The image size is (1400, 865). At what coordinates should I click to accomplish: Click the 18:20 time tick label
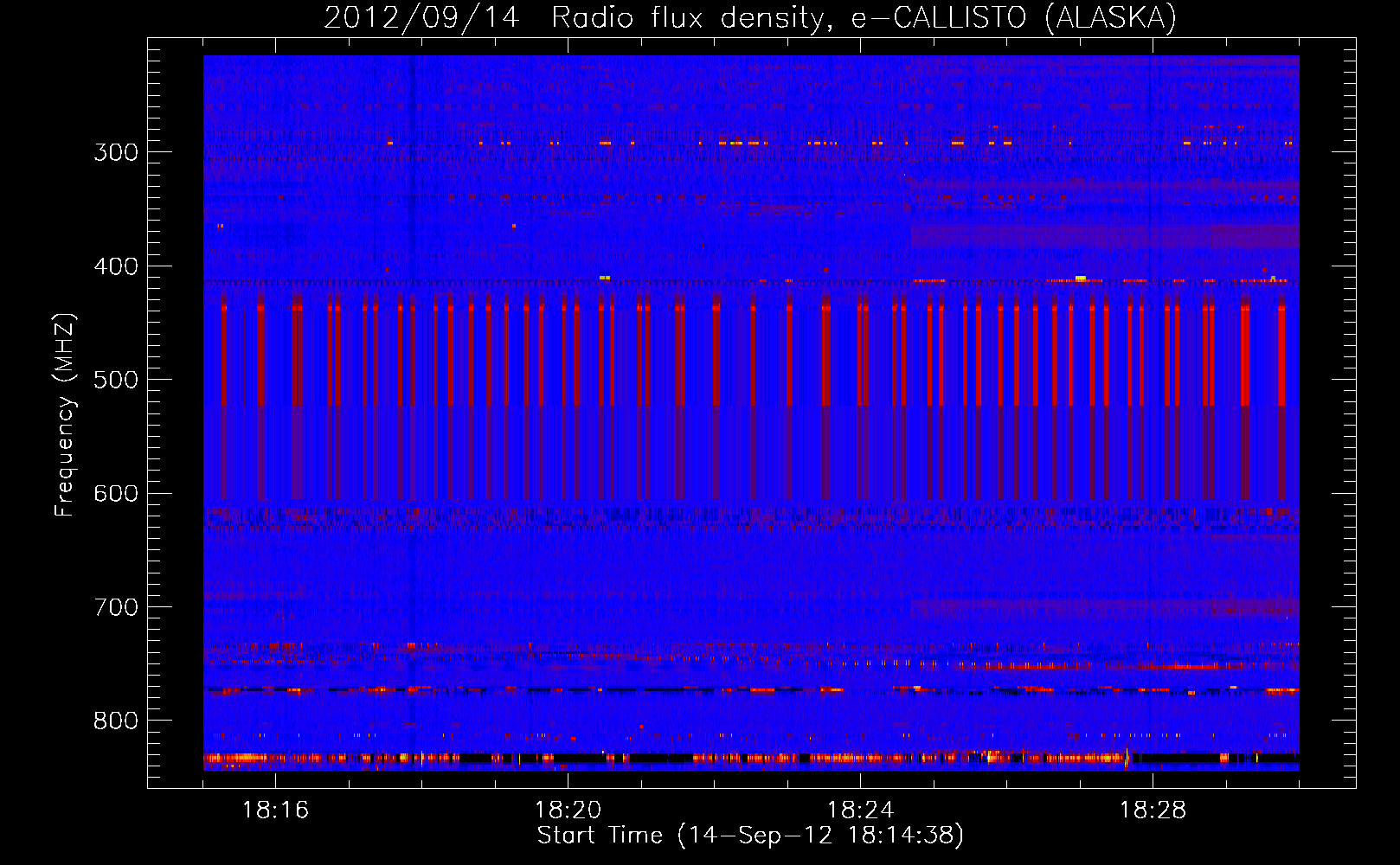point(568,811)
